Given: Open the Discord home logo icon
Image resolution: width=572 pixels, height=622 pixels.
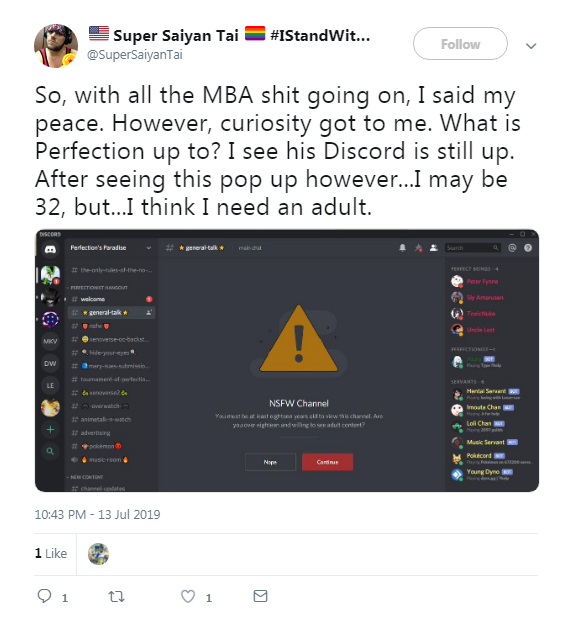Looking at the screenshot, I should (50, 250).
